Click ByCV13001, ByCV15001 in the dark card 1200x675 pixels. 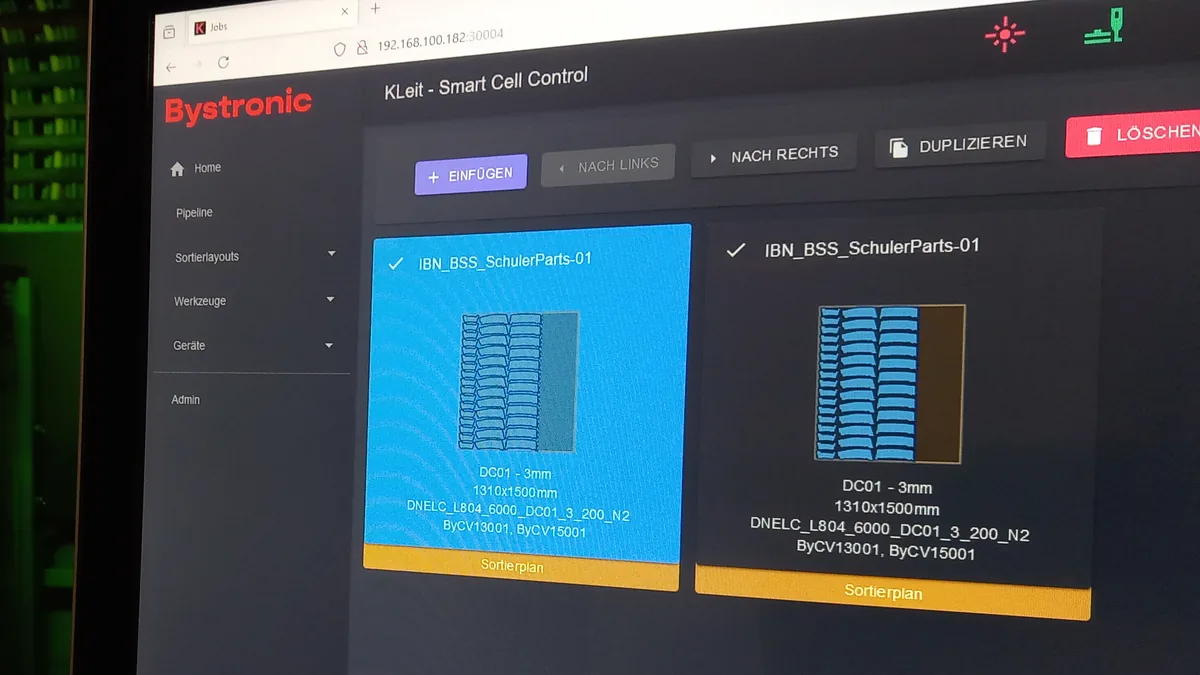(886, 550)
